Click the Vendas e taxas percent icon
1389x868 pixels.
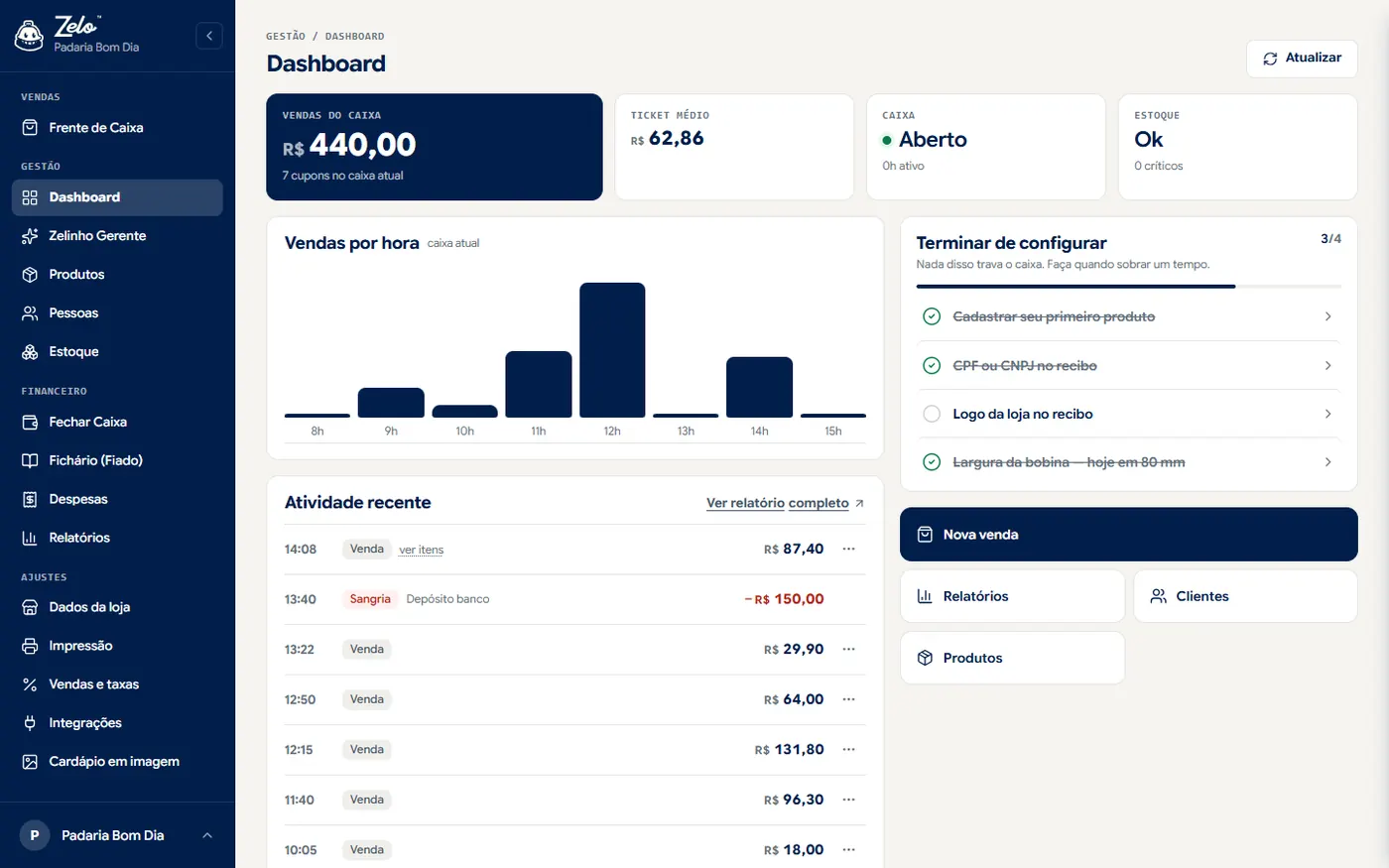click(30, 685)
